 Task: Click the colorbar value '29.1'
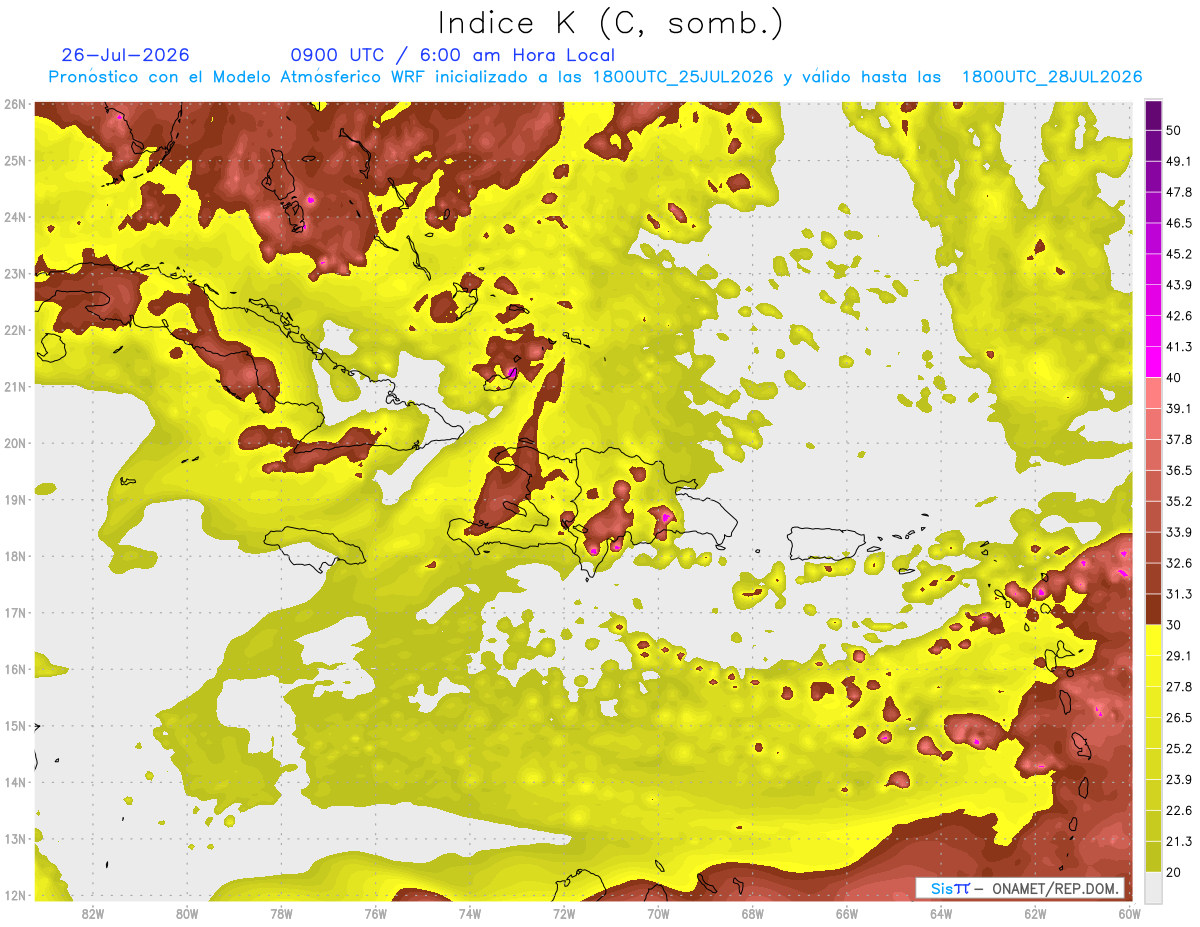pos(1178,656)
